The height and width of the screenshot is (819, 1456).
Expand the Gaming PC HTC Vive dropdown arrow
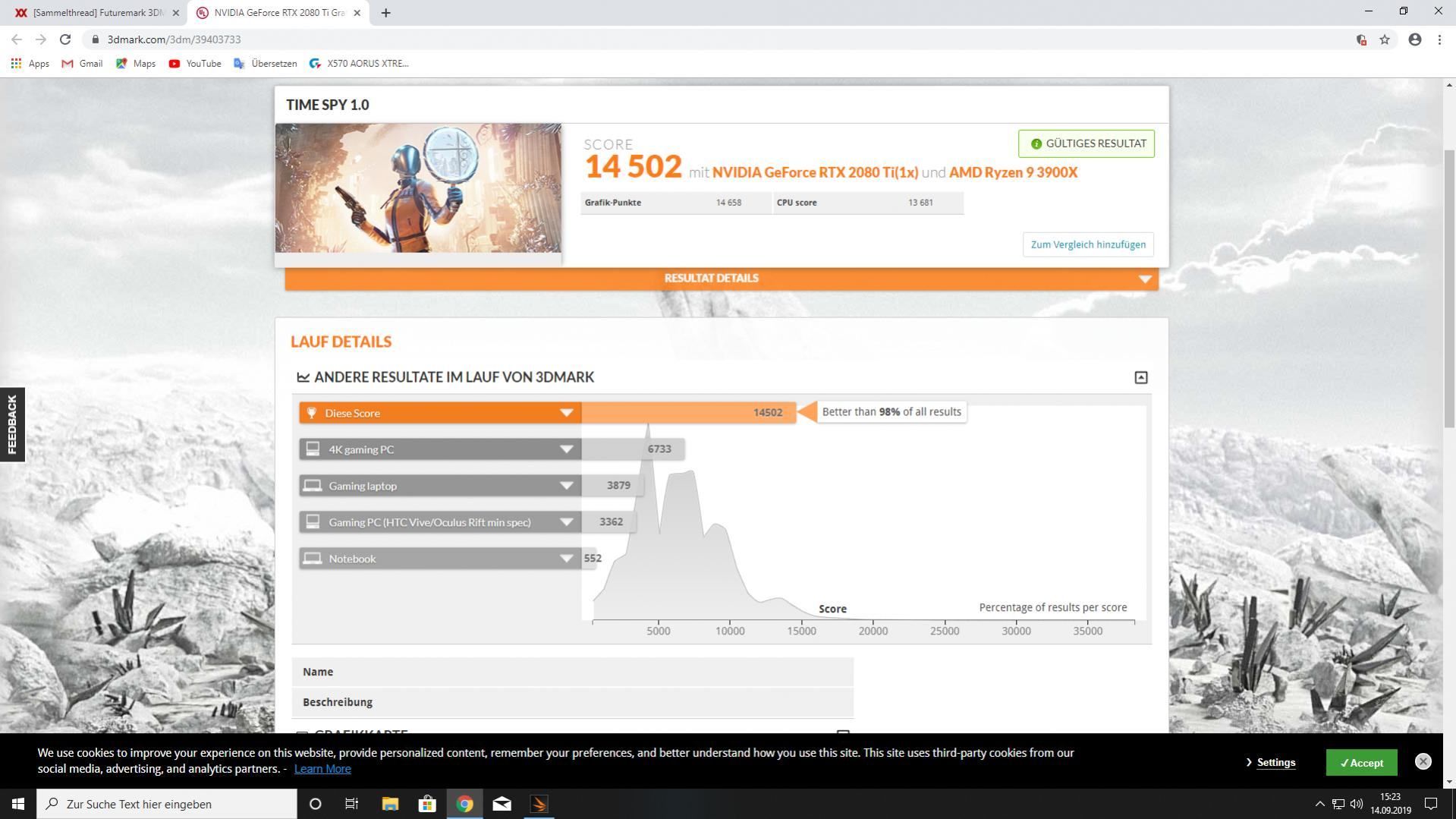tap(566, 522)
